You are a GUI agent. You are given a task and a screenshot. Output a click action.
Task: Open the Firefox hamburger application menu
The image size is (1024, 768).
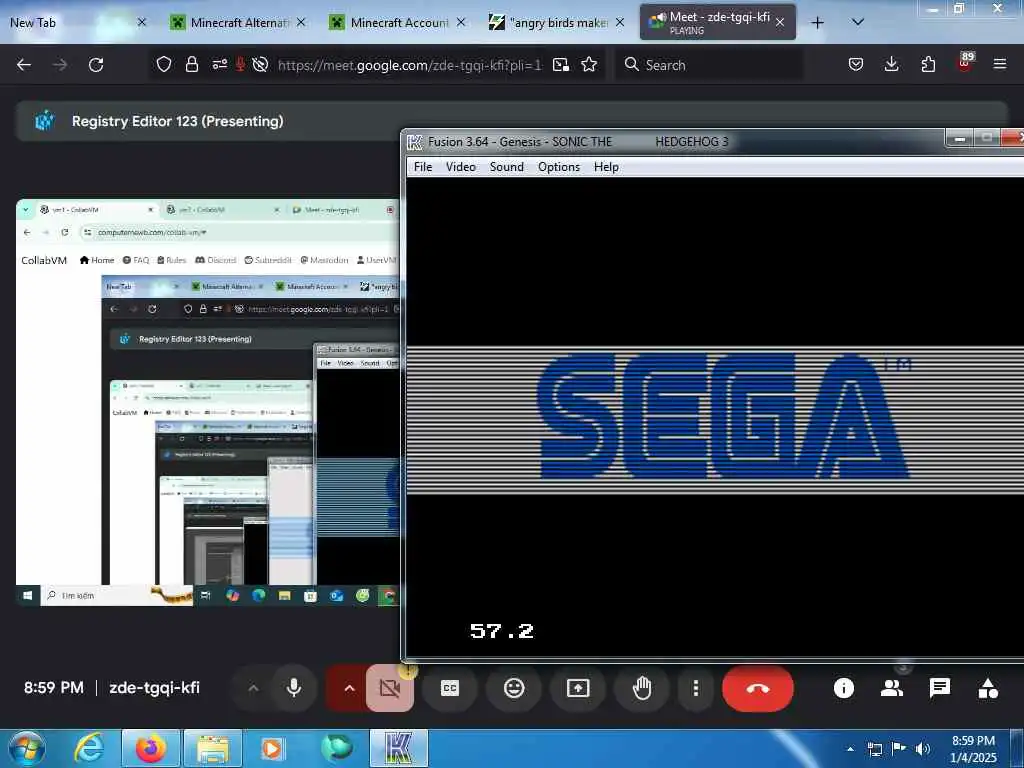[1000, 64]
